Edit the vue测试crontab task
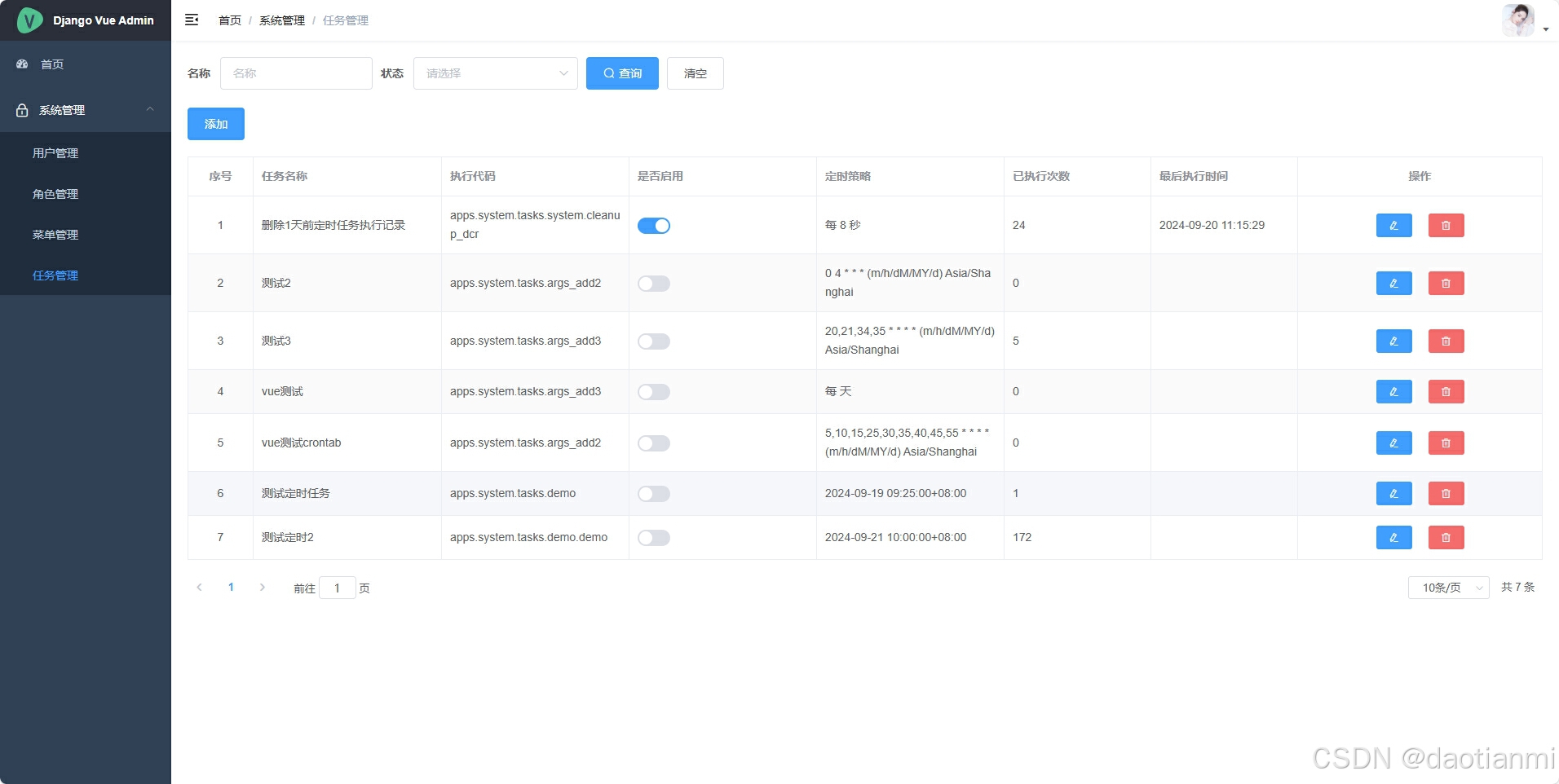 pyautogui.click(x=1393, y=443)
